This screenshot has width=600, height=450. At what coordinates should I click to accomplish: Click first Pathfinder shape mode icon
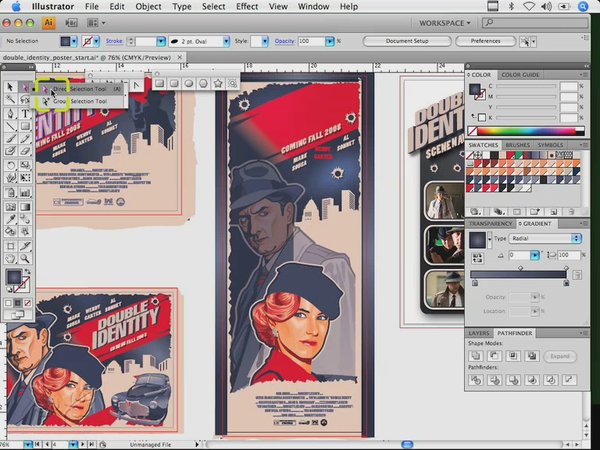pos(476,356)
